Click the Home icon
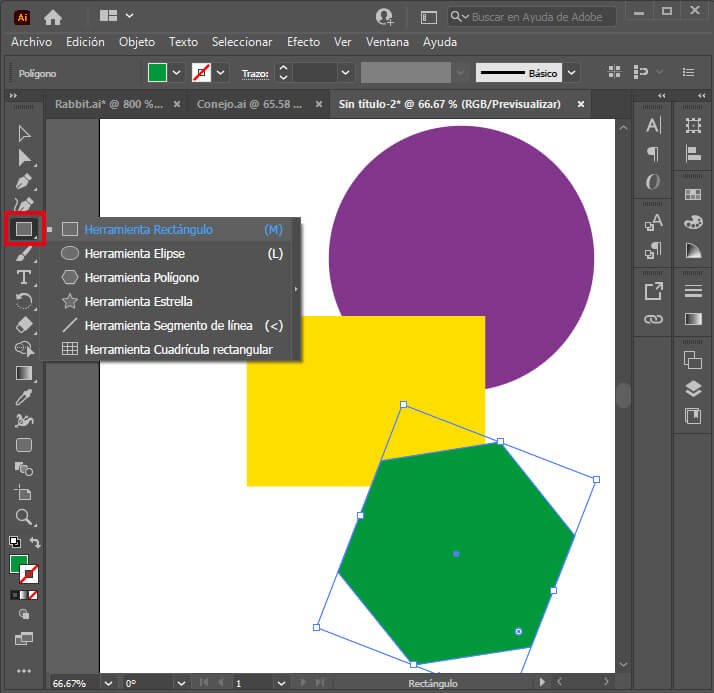The width and height of the screenshot is (714, 693). click(53, 17)
